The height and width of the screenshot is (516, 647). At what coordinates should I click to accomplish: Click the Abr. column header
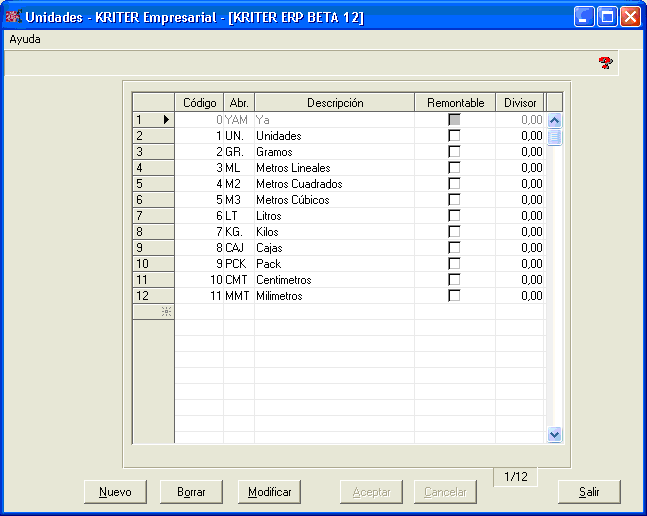pyautogui.click(x=239, y=103)
